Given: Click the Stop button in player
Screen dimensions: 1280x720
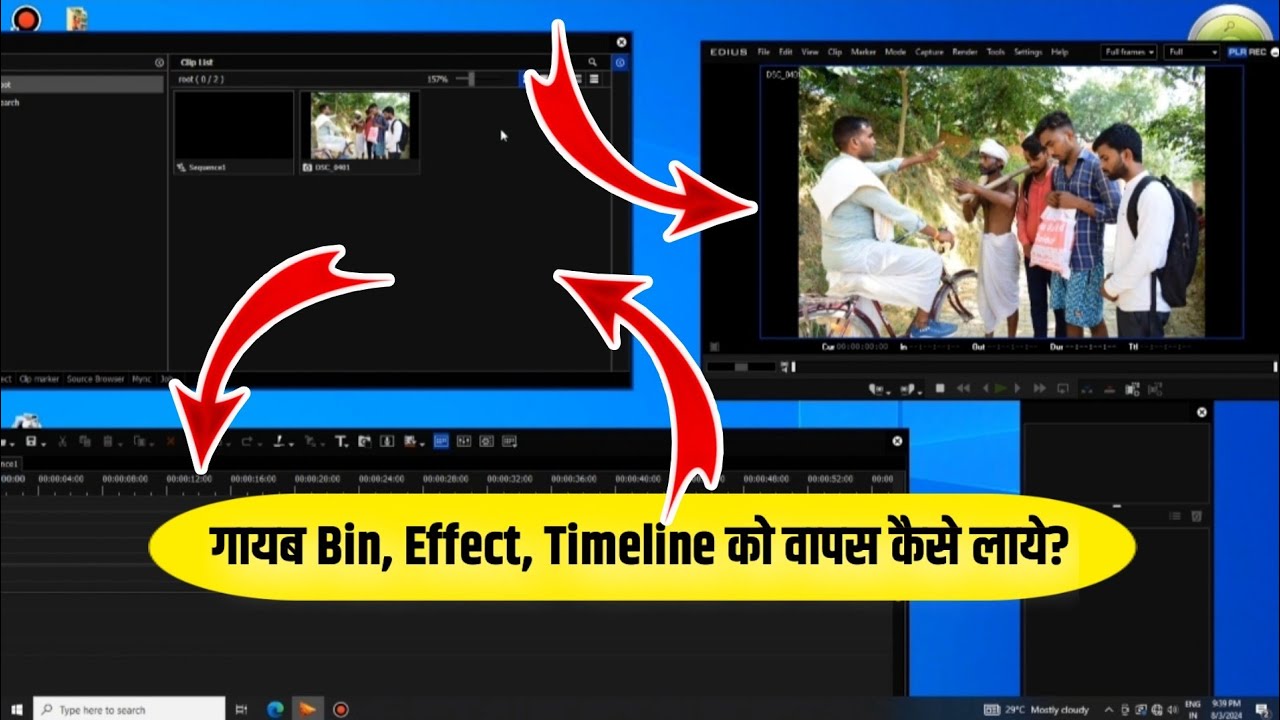Looking at the screenshot, I should point(940,388).
